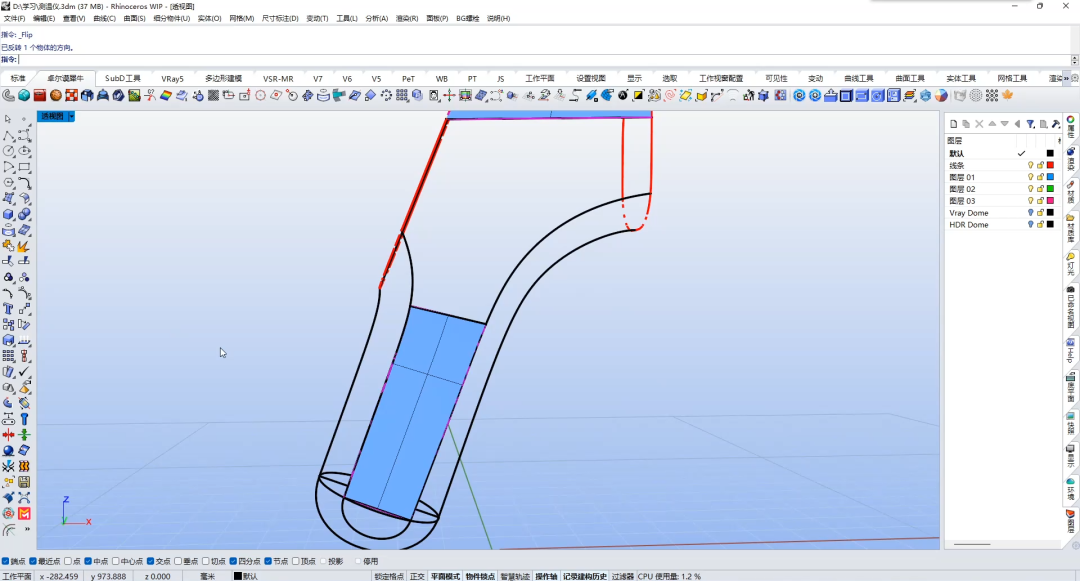1080x581 pixels.
Task: Toggle the 端点 end snap checkbox
Action: coord(6,562)
